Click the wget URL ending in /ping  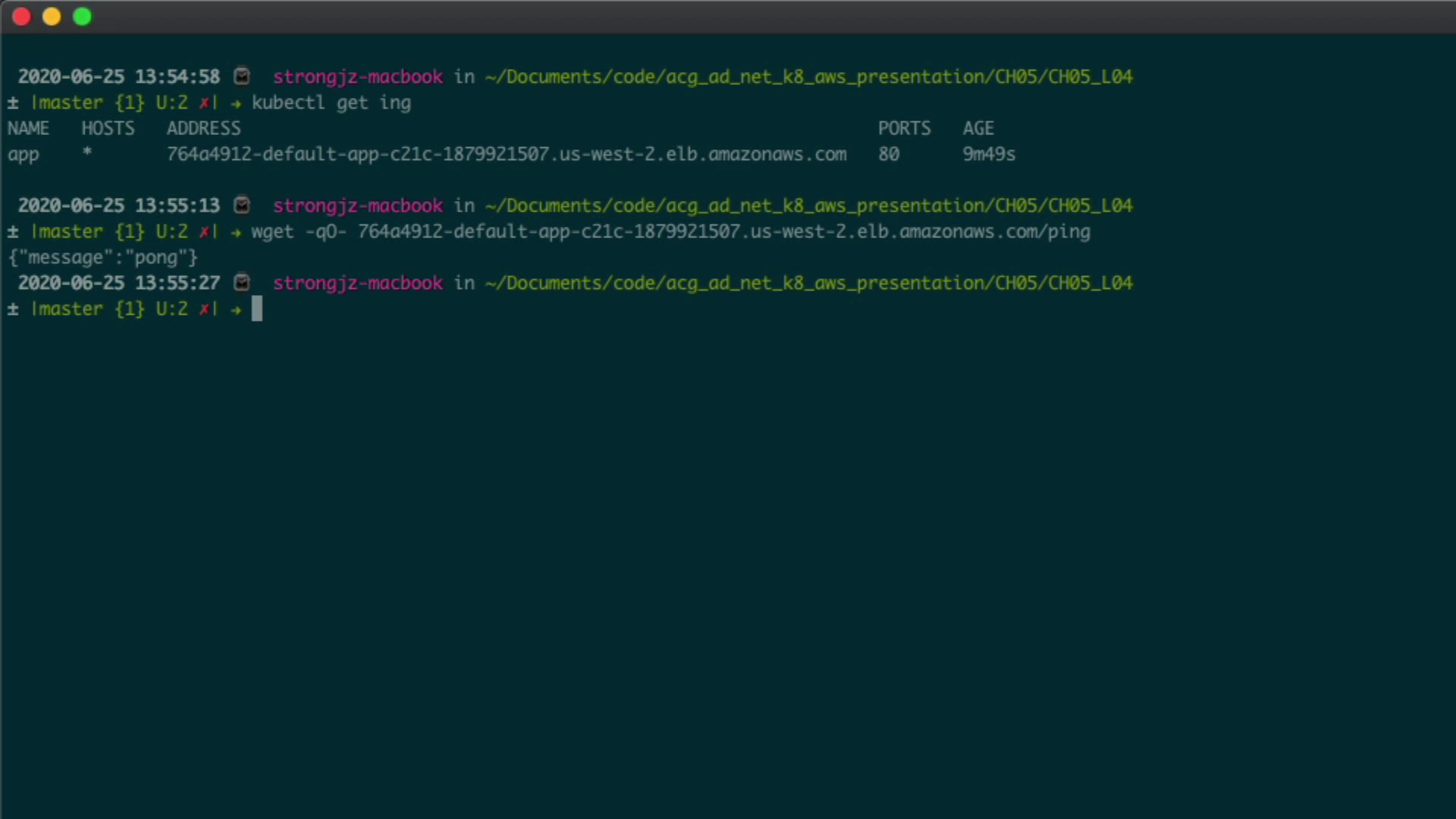pyautogui.click(x=723, y=232)
